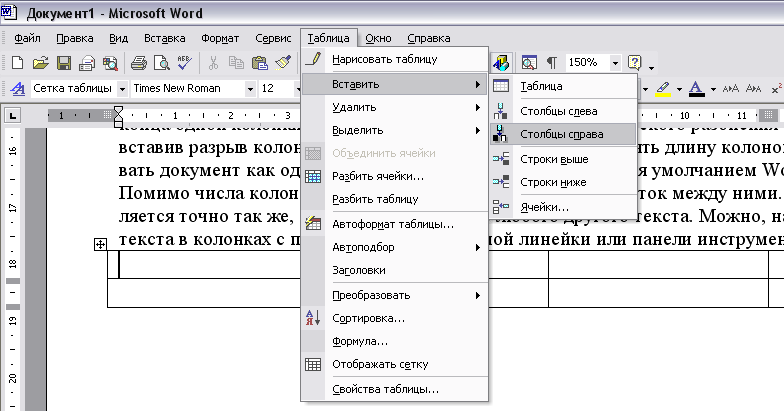
Task: Open the Вставка menu
Action: click(x=164, y=38)
